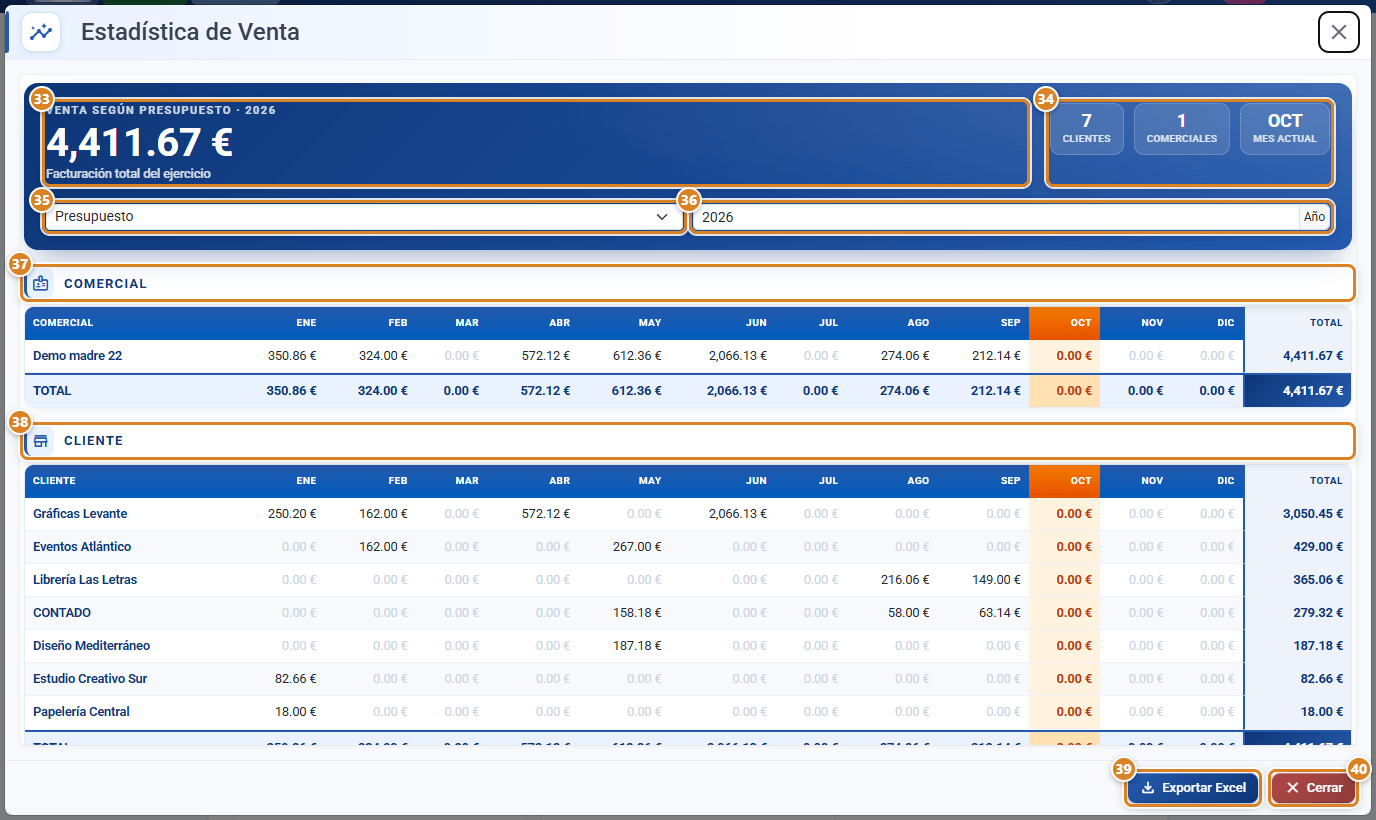Image resolution: width=1376 pixels, height=820 pixels.
Task: Select the Demo madre 22 row name
Action: 78,355
